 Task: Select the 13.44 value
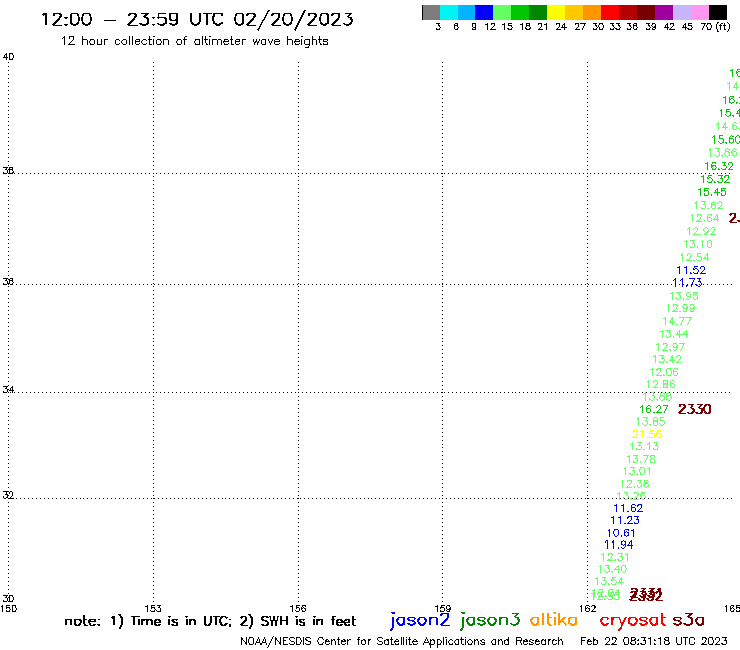pos(673,334)
